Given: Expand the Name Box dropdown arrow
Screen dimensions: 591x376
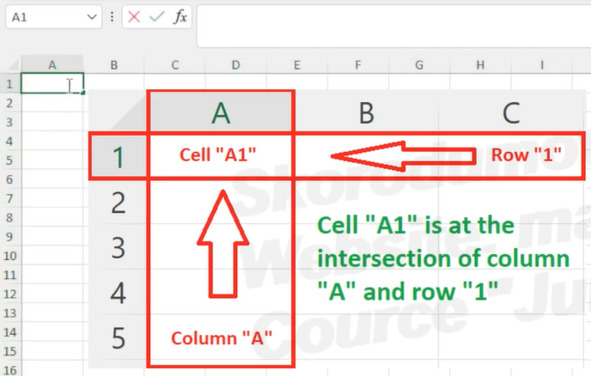Looking at the screenshot, I should (92, 17).
